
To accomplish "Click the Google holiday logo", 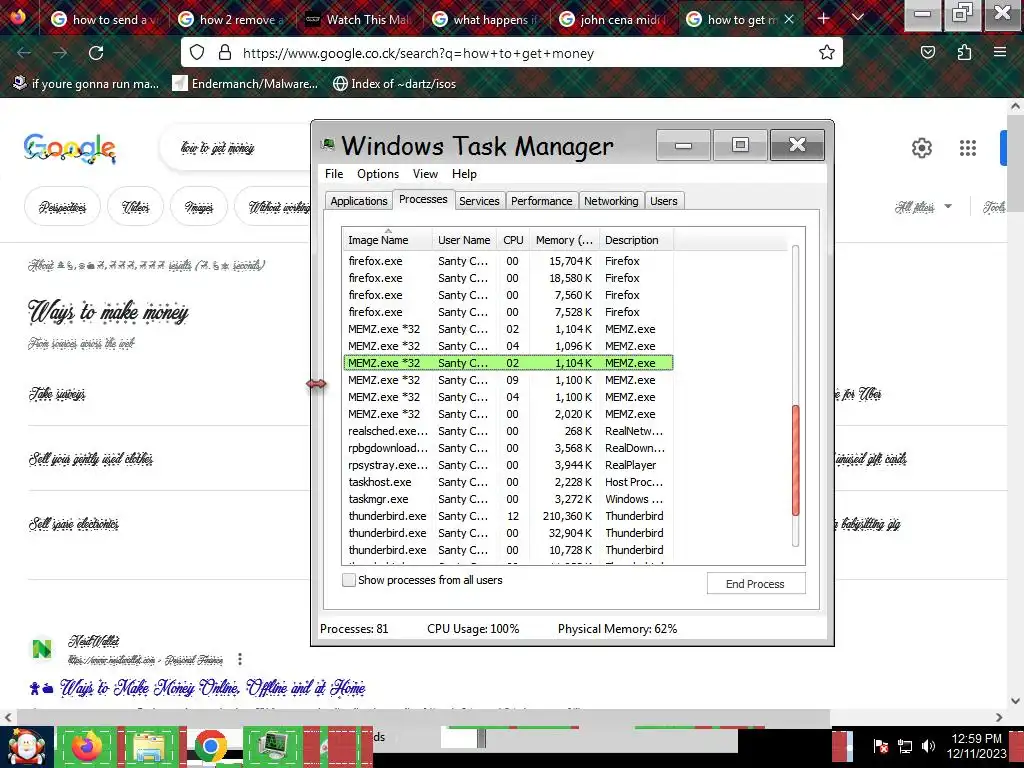I will (70, 148).
